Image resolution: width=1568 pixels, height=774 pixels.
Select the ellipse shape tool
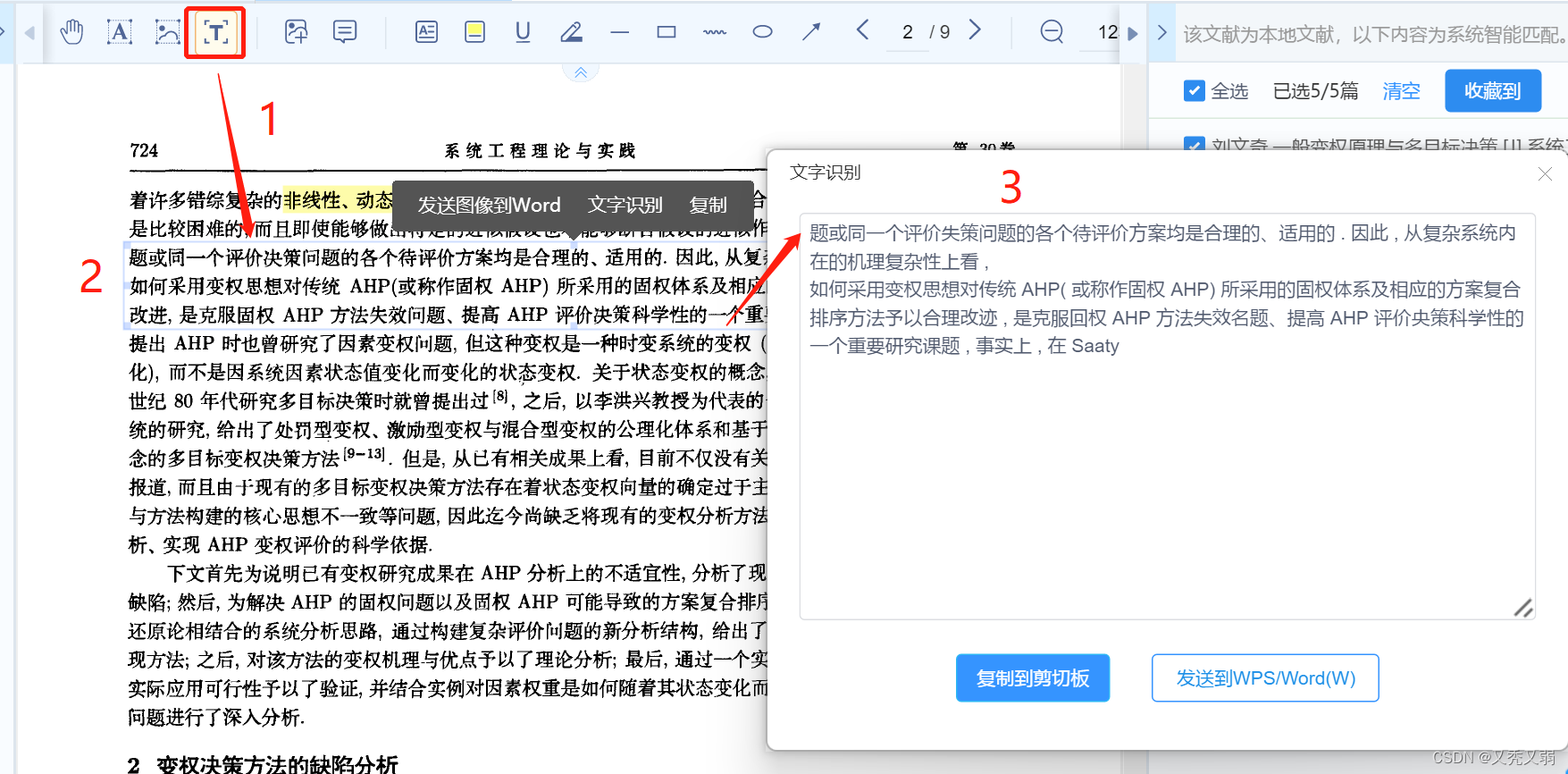(762, 32)
